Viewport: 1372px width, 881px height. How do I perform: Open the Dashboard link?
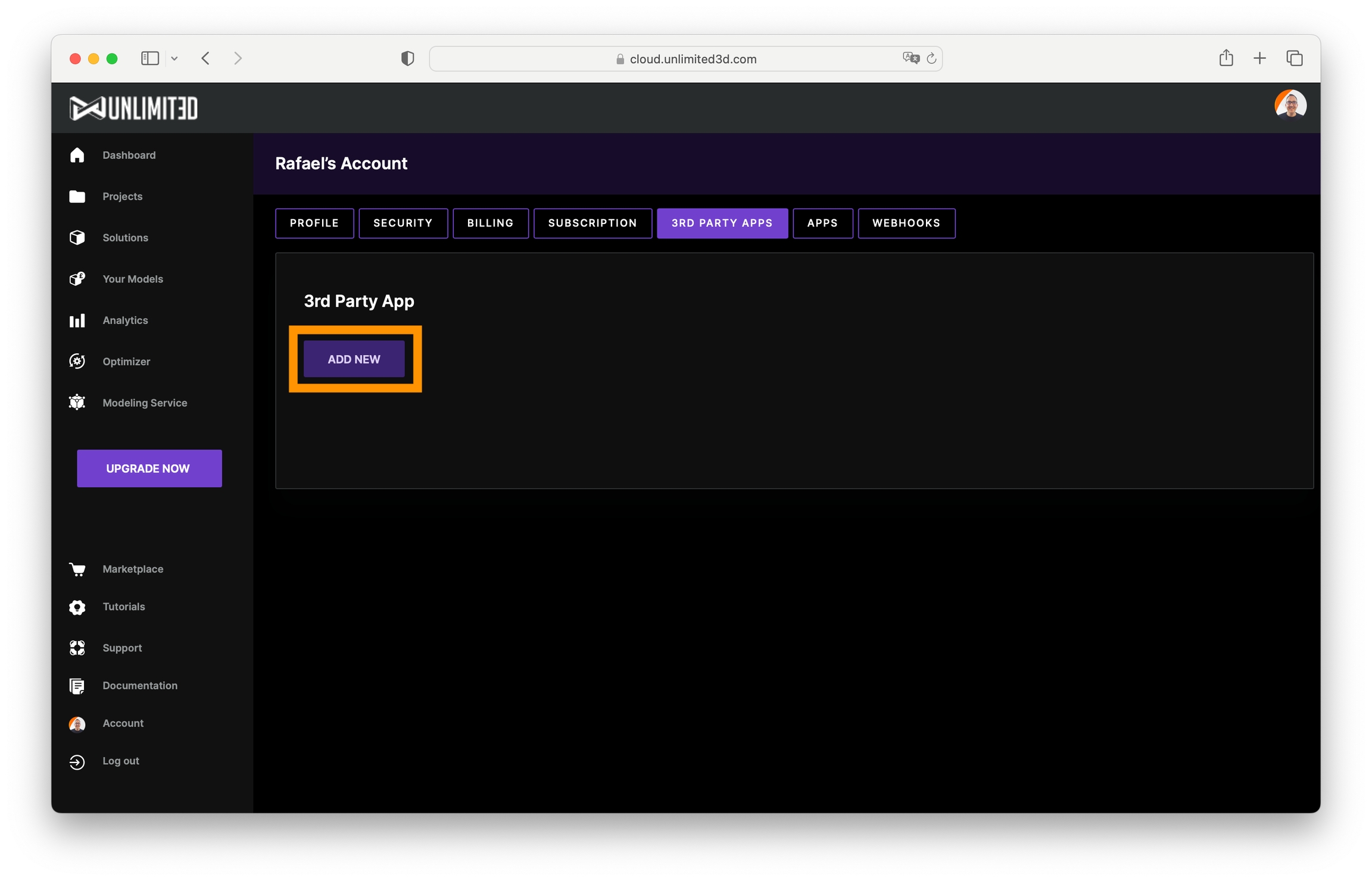pyautogui.click(x=129, y=155)
